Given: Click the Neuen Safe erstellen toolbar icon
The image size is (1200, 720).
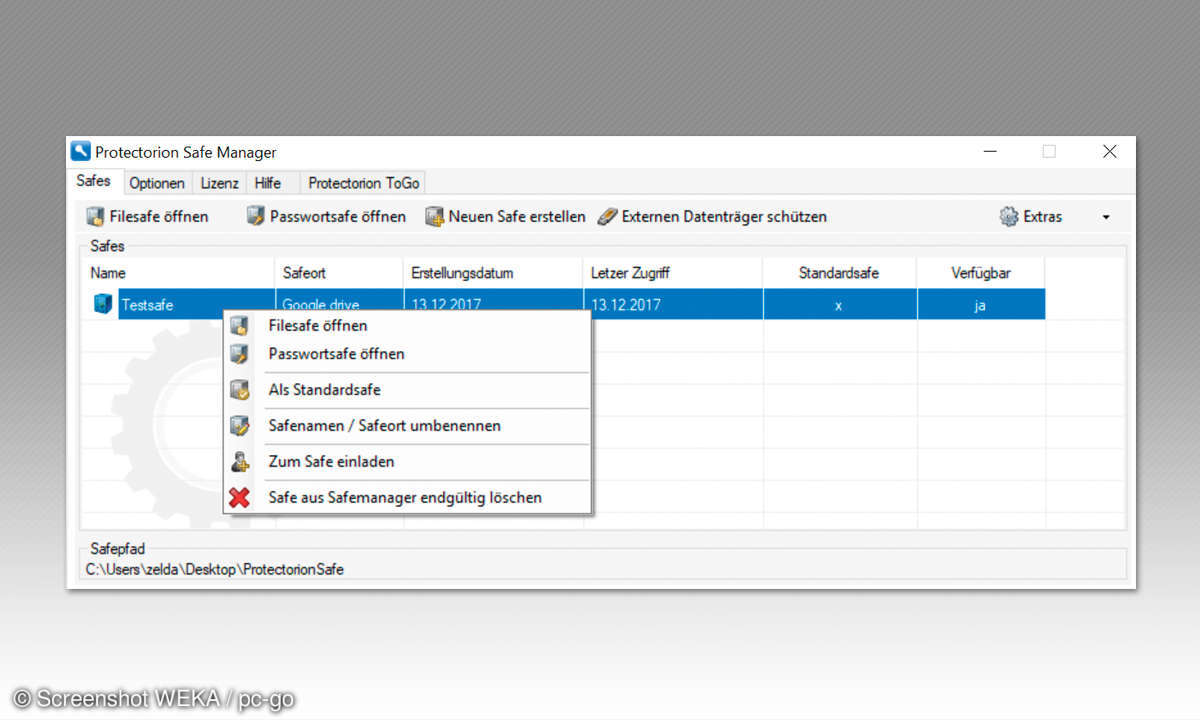Looking at the screenshot, I should tap(435, 216).
